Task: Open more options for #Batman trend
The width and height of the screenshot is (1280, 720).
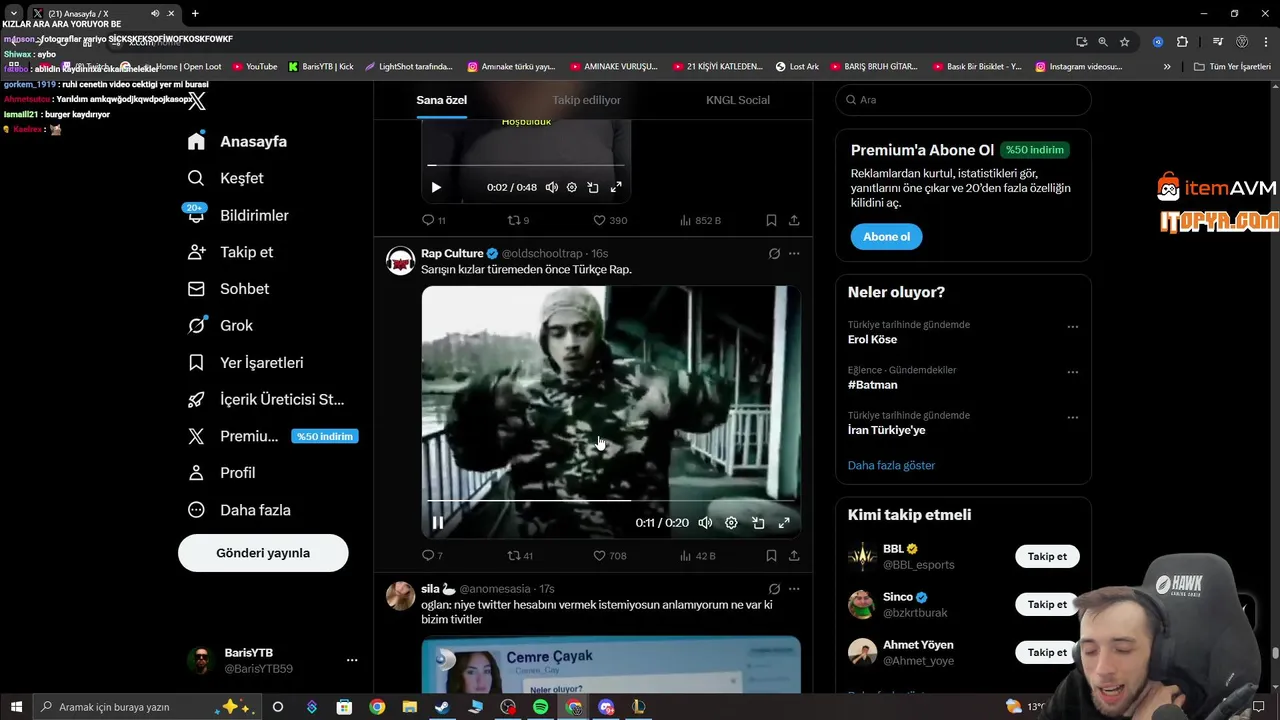Action: [x=1072, y=372]
